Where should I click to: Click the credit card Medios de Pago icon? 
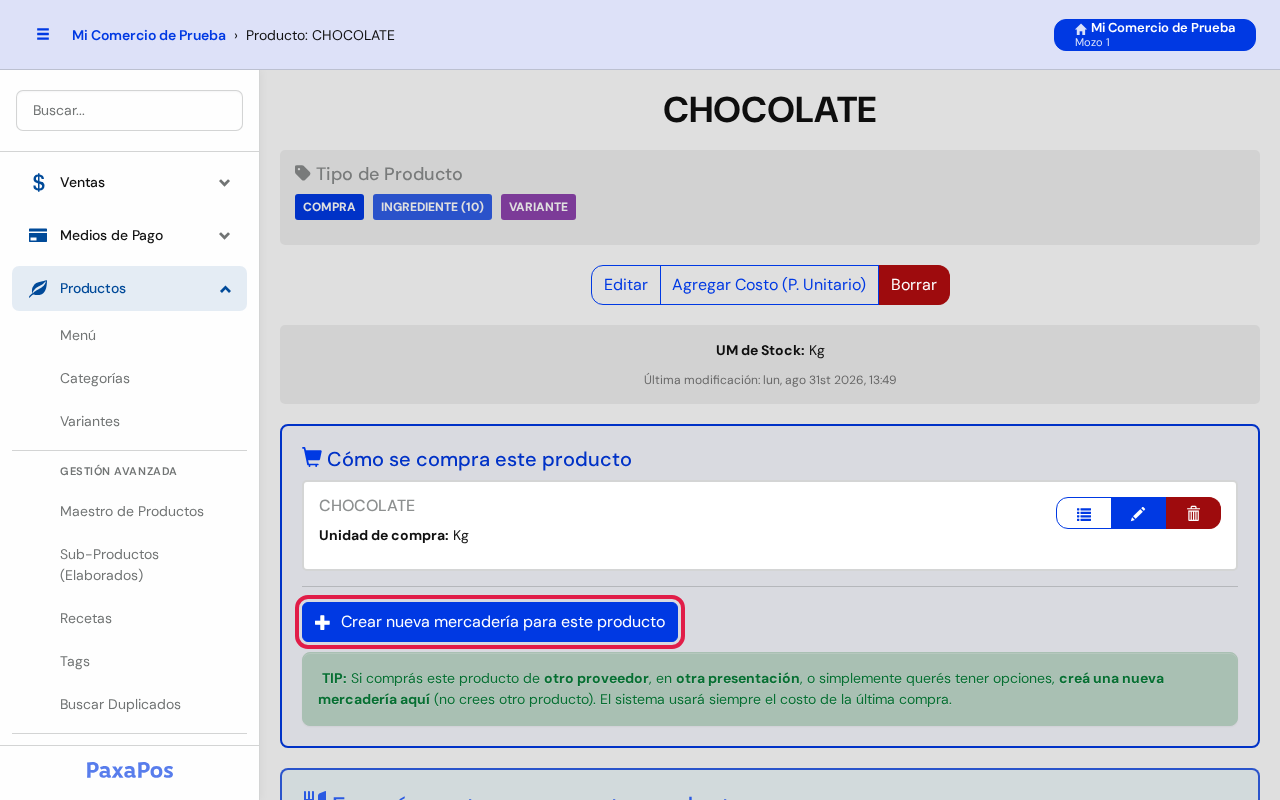click(38, 235)
